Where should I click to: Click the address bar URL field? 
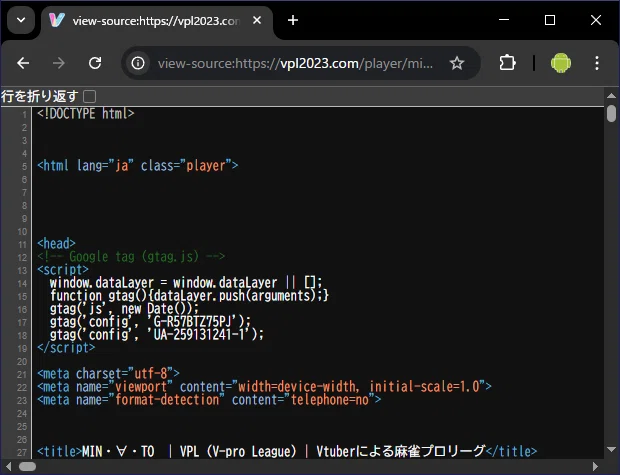pos(295,63)
